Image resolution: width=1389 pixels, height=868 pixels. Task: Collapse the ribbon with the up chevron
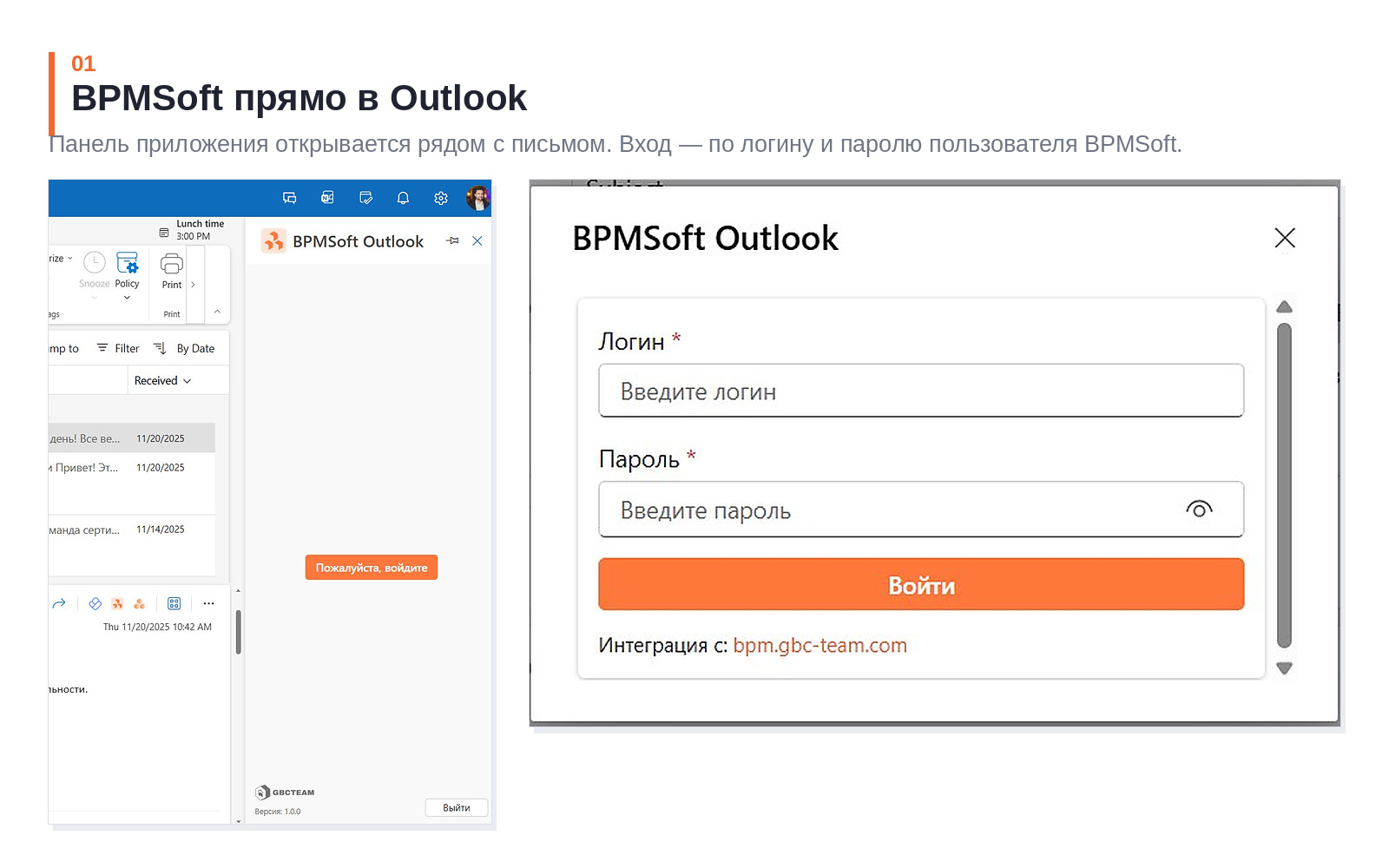coord(217,312)
